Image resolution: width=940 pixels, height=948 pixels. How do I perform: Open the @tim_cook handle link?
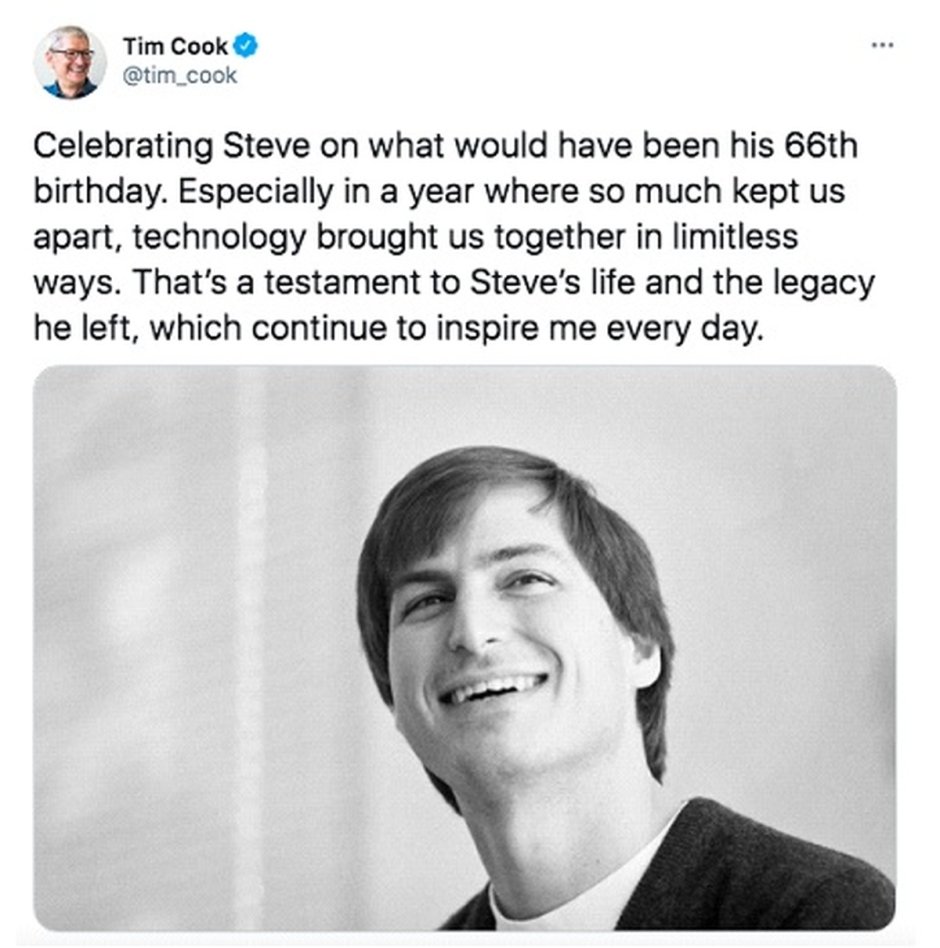coord(180,76)
